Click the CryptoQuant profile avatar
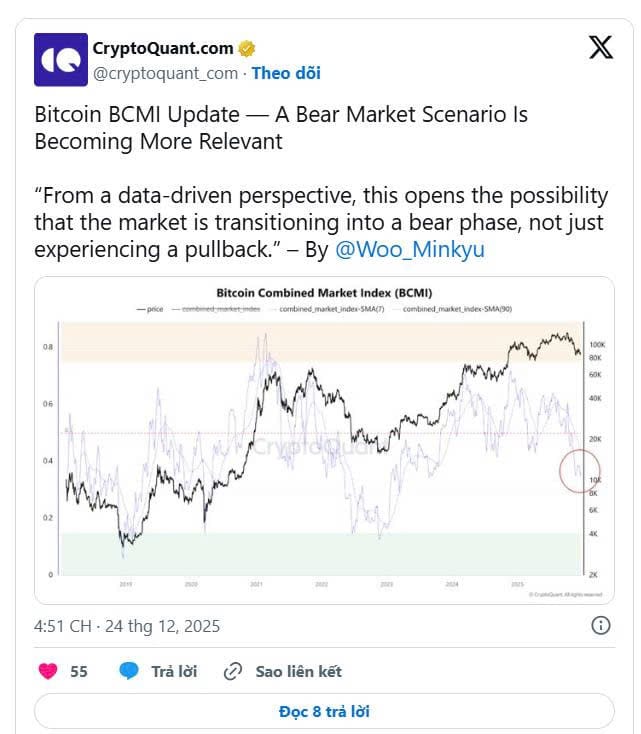The width and height of the screenshot is (641, 734). (x=61, y=59)
